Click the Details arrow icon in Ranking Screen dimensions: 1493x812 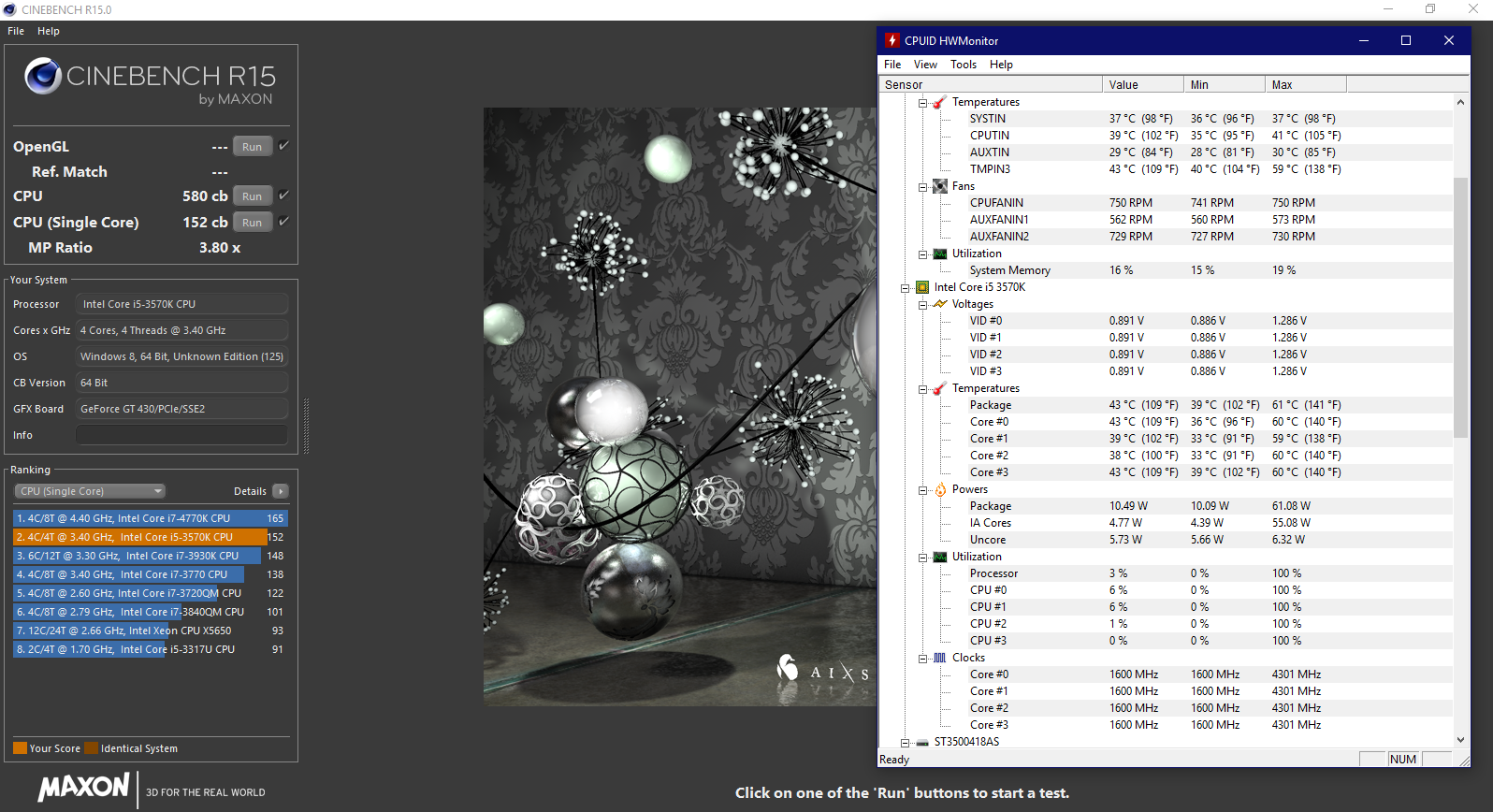(280, 491)
